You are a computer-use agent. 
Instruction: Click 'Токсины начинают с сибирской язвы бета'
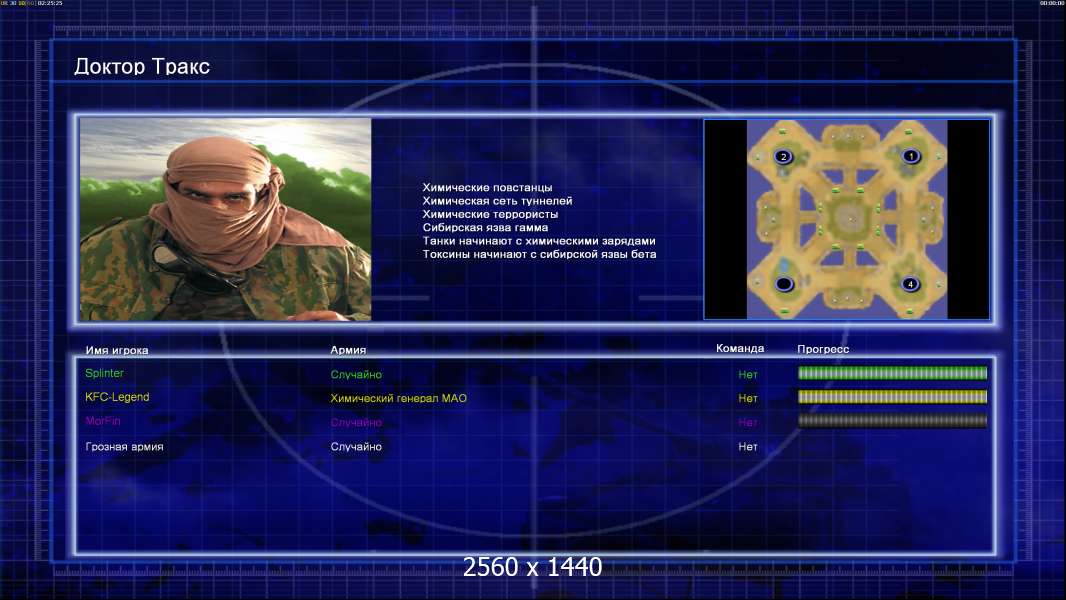pos(540,254)
